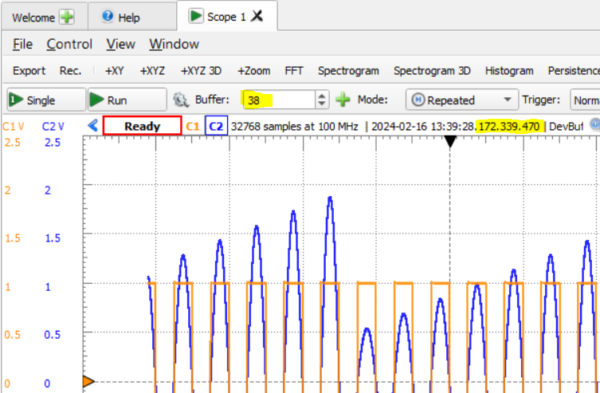Toggle channel C1 orange indicator
This screenshot has height=393, width=600.
click(192, 126)
